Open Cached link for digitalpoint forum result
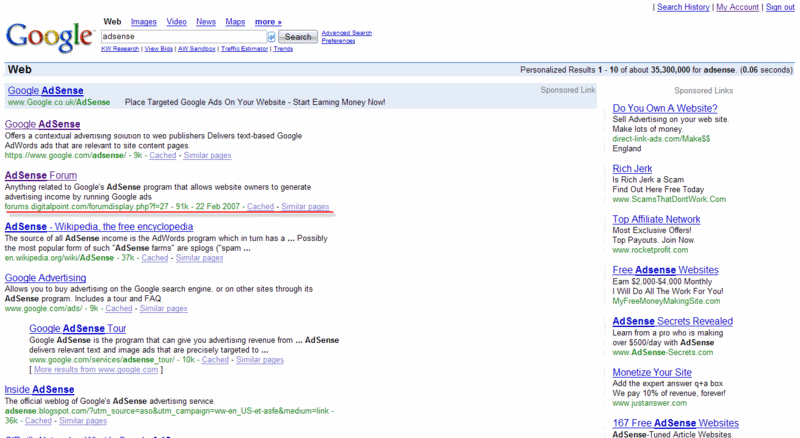 point(260,206)
